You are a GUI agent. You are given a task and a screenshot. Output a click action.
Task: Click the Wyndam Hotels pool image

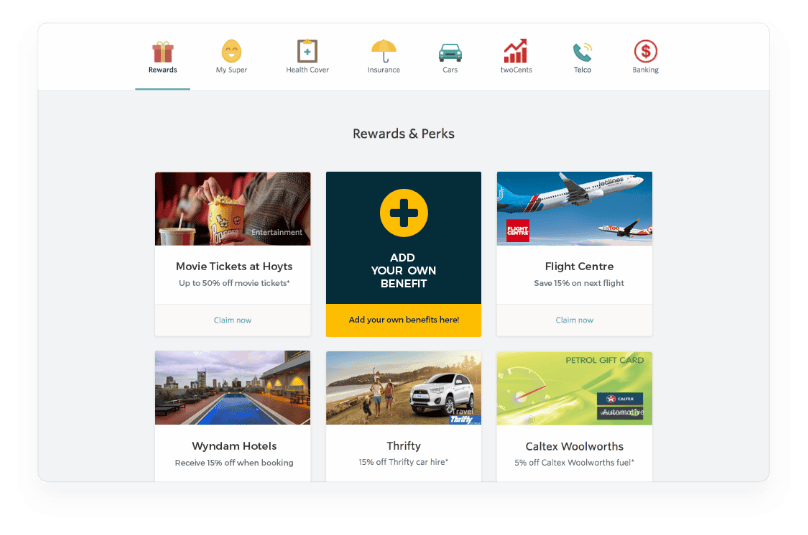coord(232,388)
